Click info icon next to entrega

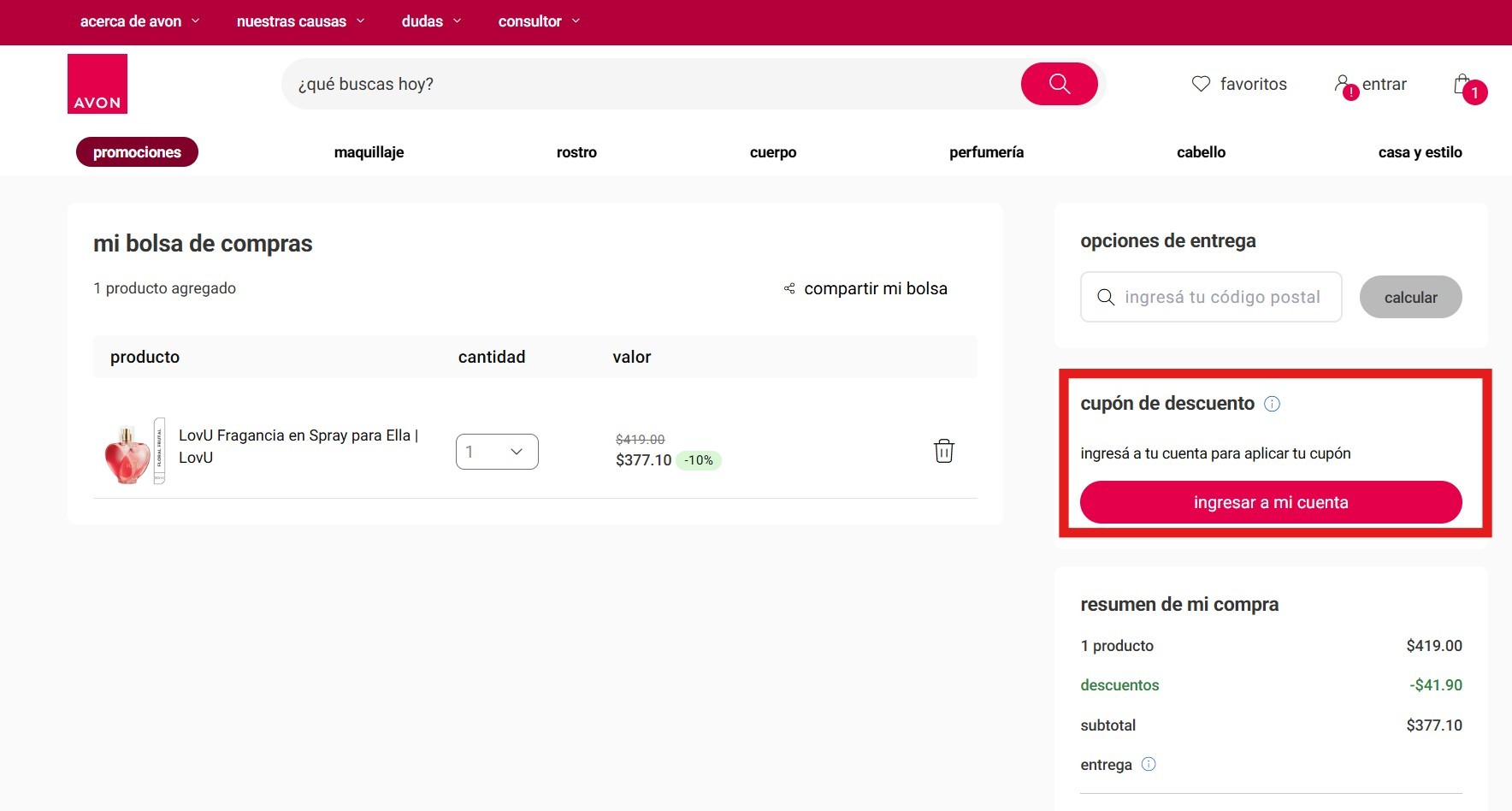click(1149, 765)
